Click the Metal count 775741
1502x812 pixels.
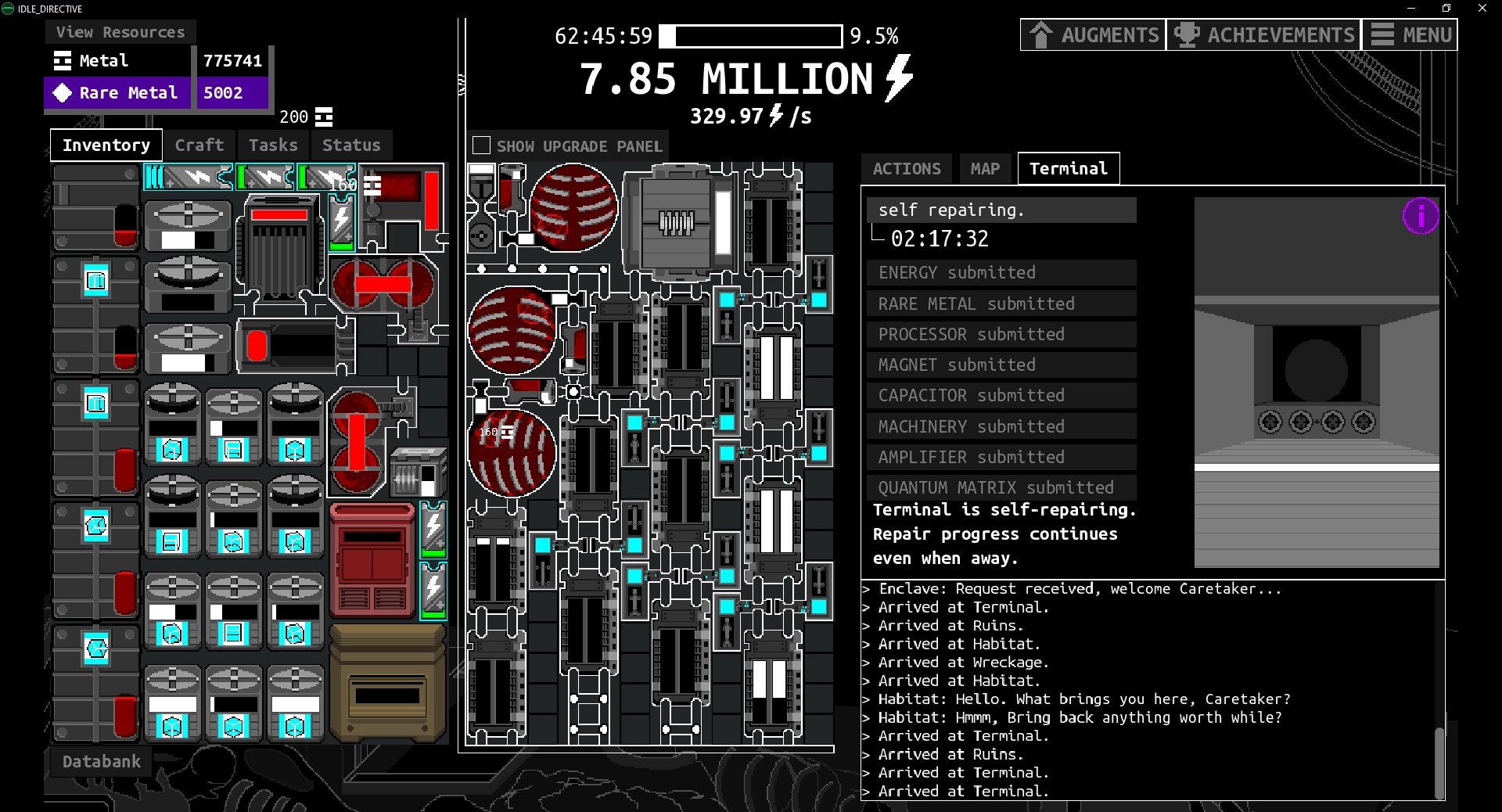[x=232, y=60]
